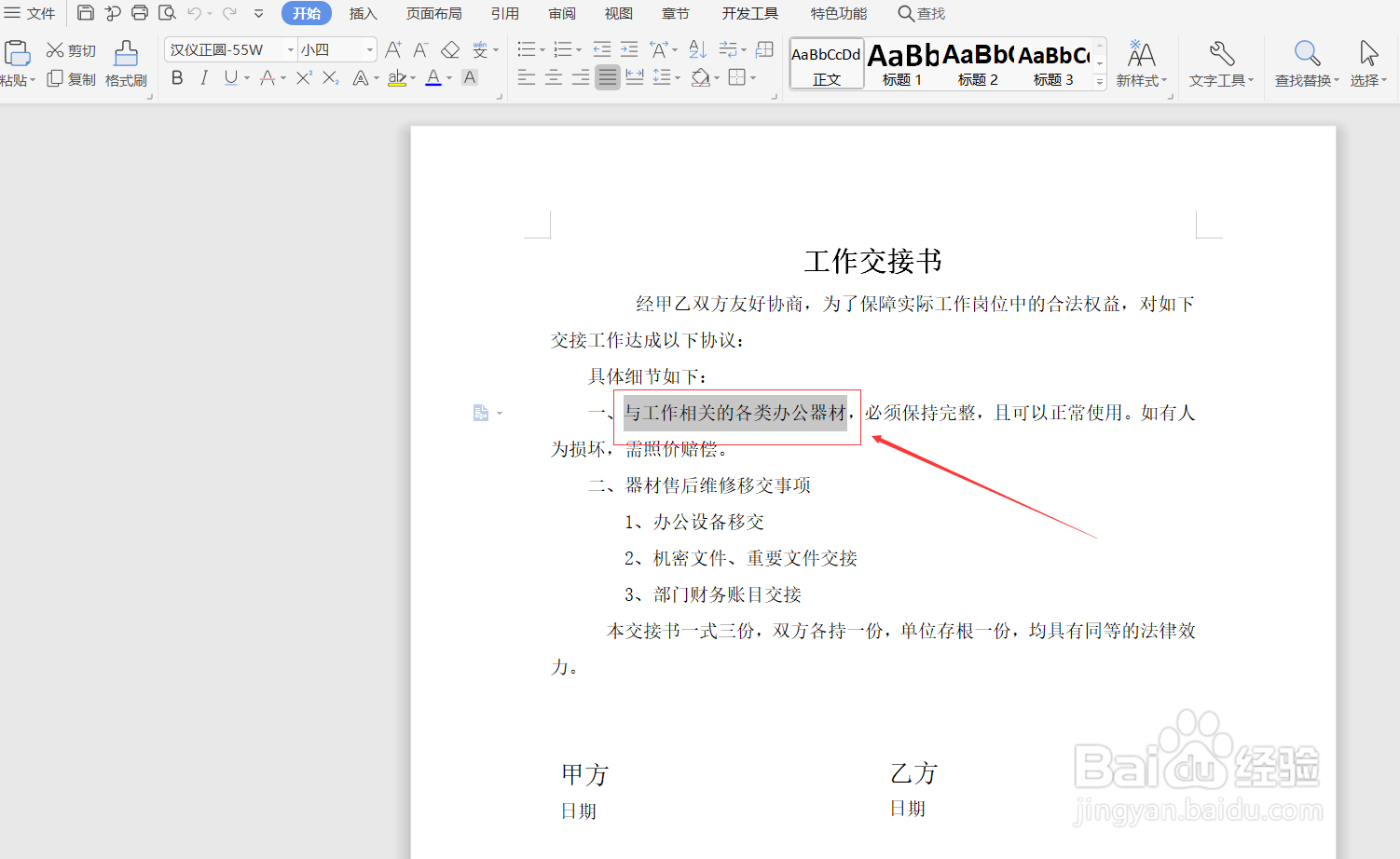Click the paragraph layout icon left of document
Screen dimensions: 1400x859
(481, 413)
